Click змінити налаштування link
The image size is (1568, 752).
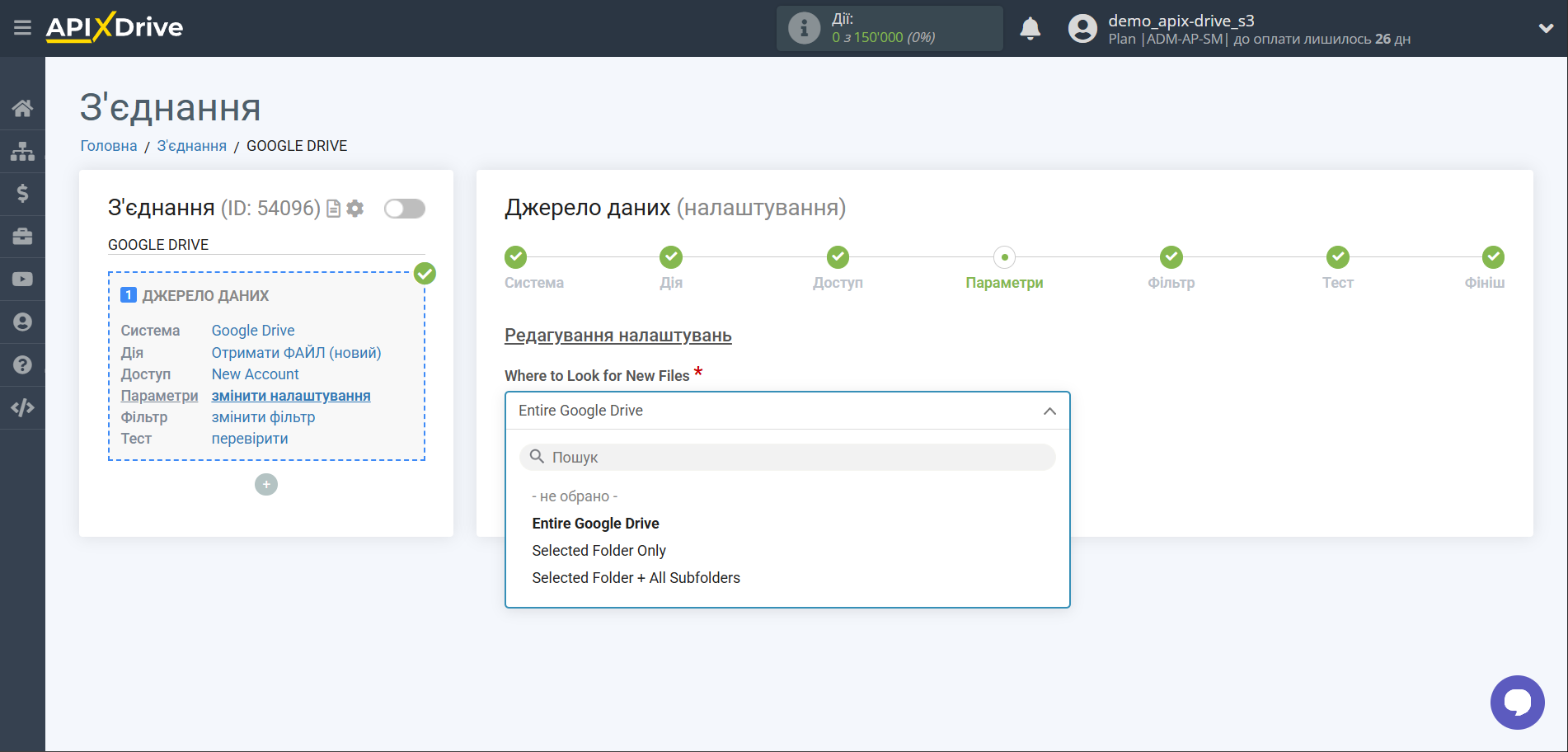pyautogui.click(x=291, y=396)
